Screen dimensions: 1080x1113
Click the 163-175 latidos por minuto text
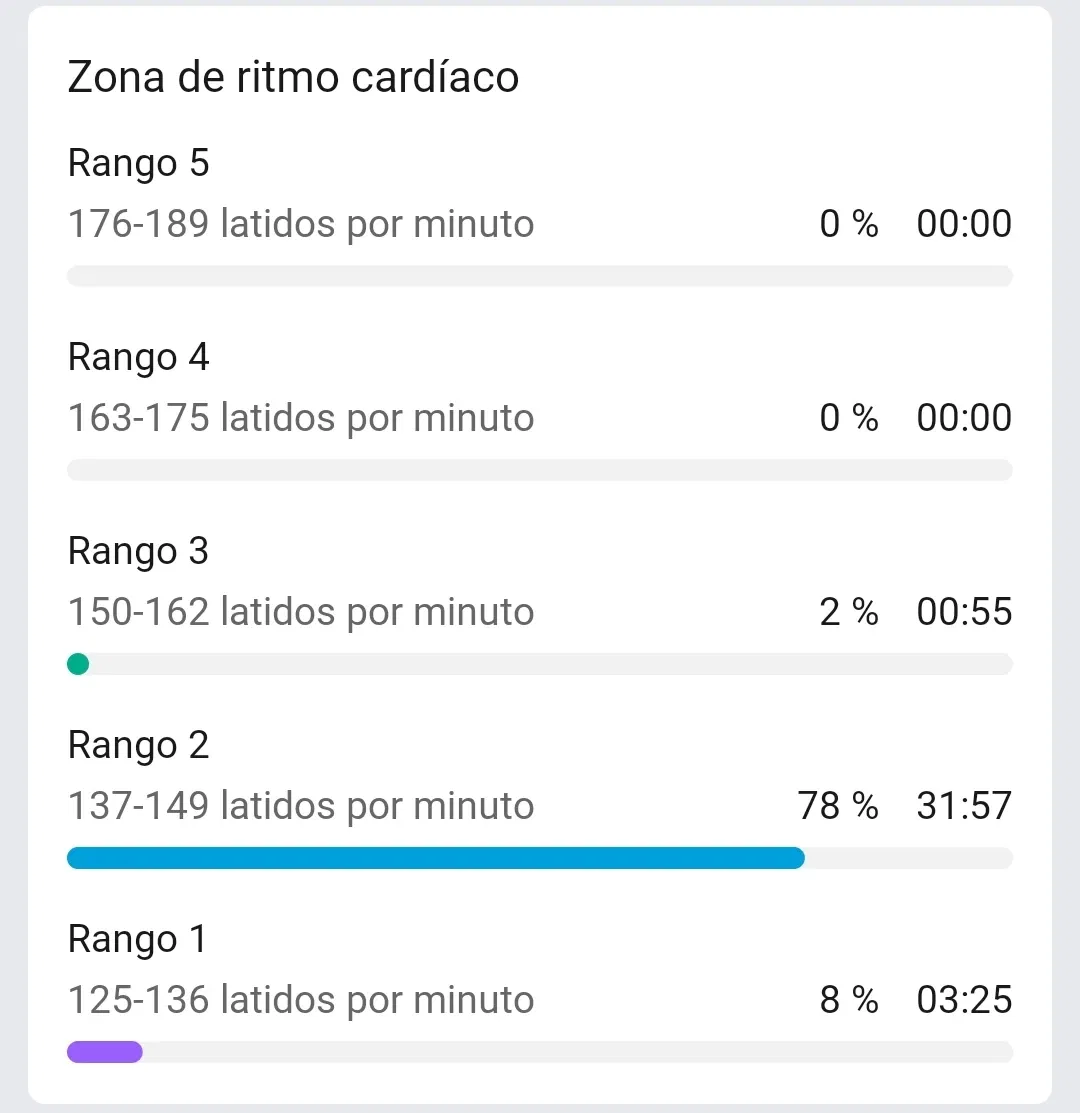point(300,418)
